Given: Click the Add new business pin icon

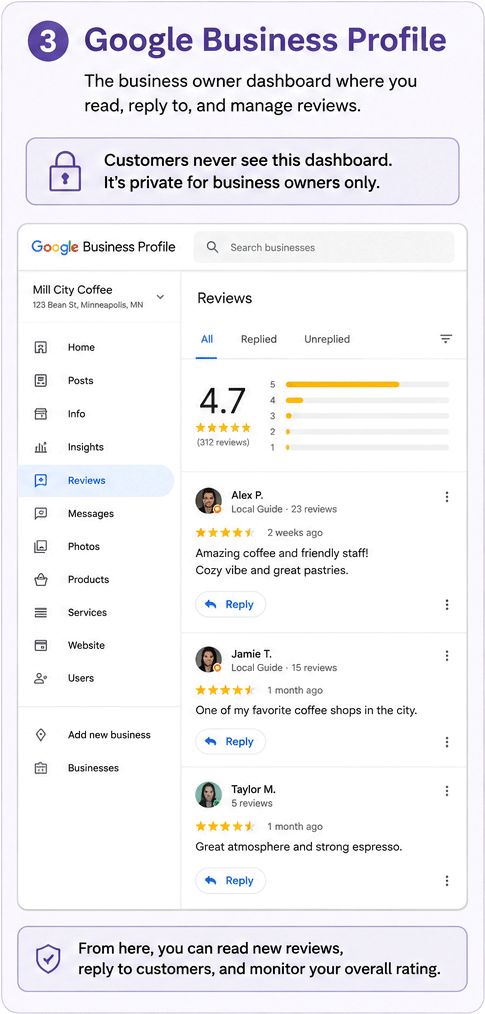Looking at the screenshot, I should (40, 735).
